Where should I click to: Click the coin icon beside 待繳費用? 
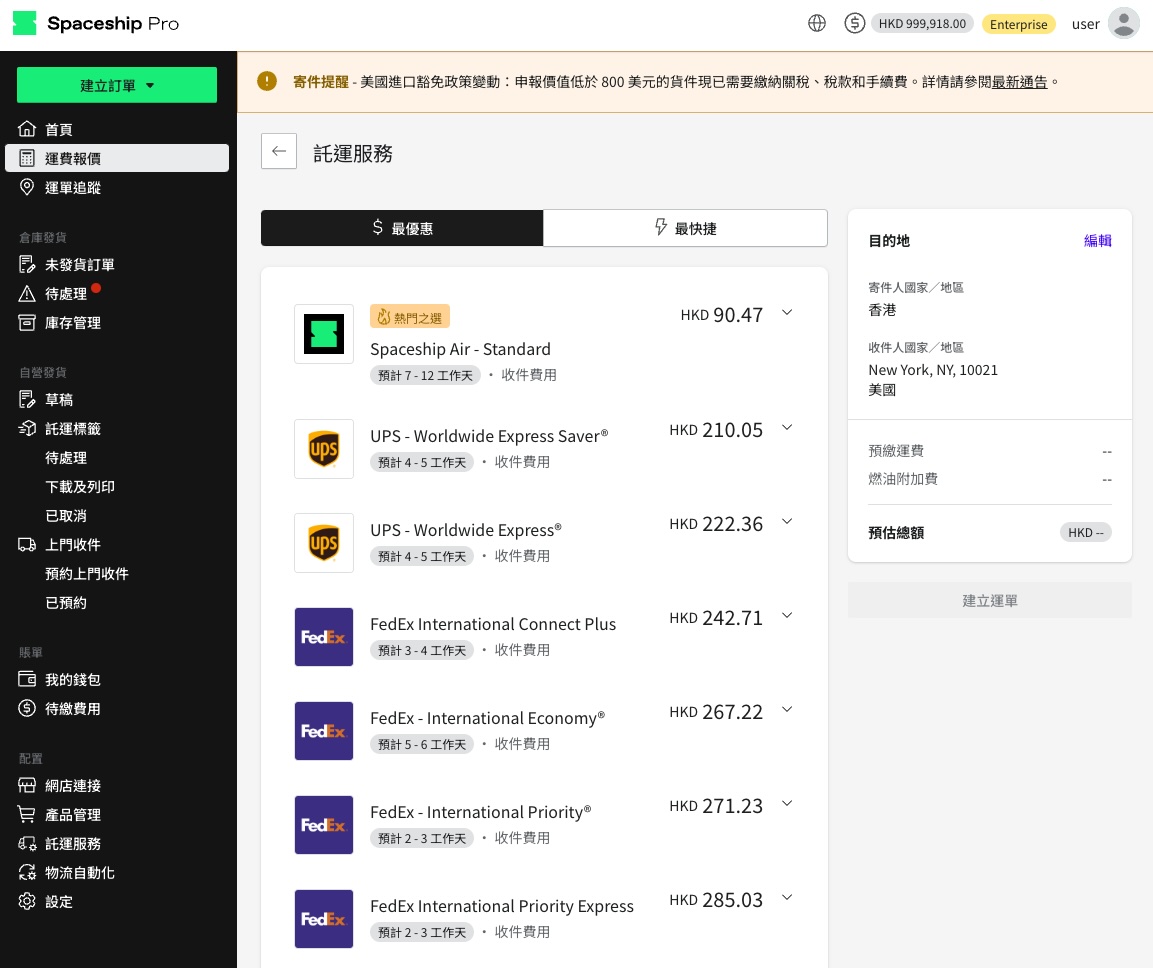pyautogui.click(x=26, y=708)
